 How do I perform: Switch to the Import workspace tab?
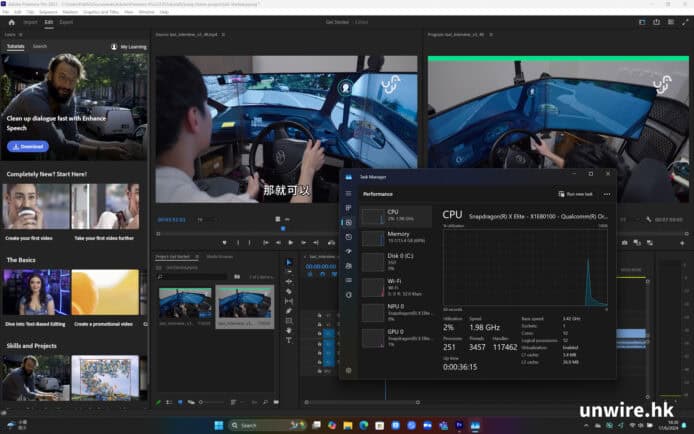click(30, 21)
